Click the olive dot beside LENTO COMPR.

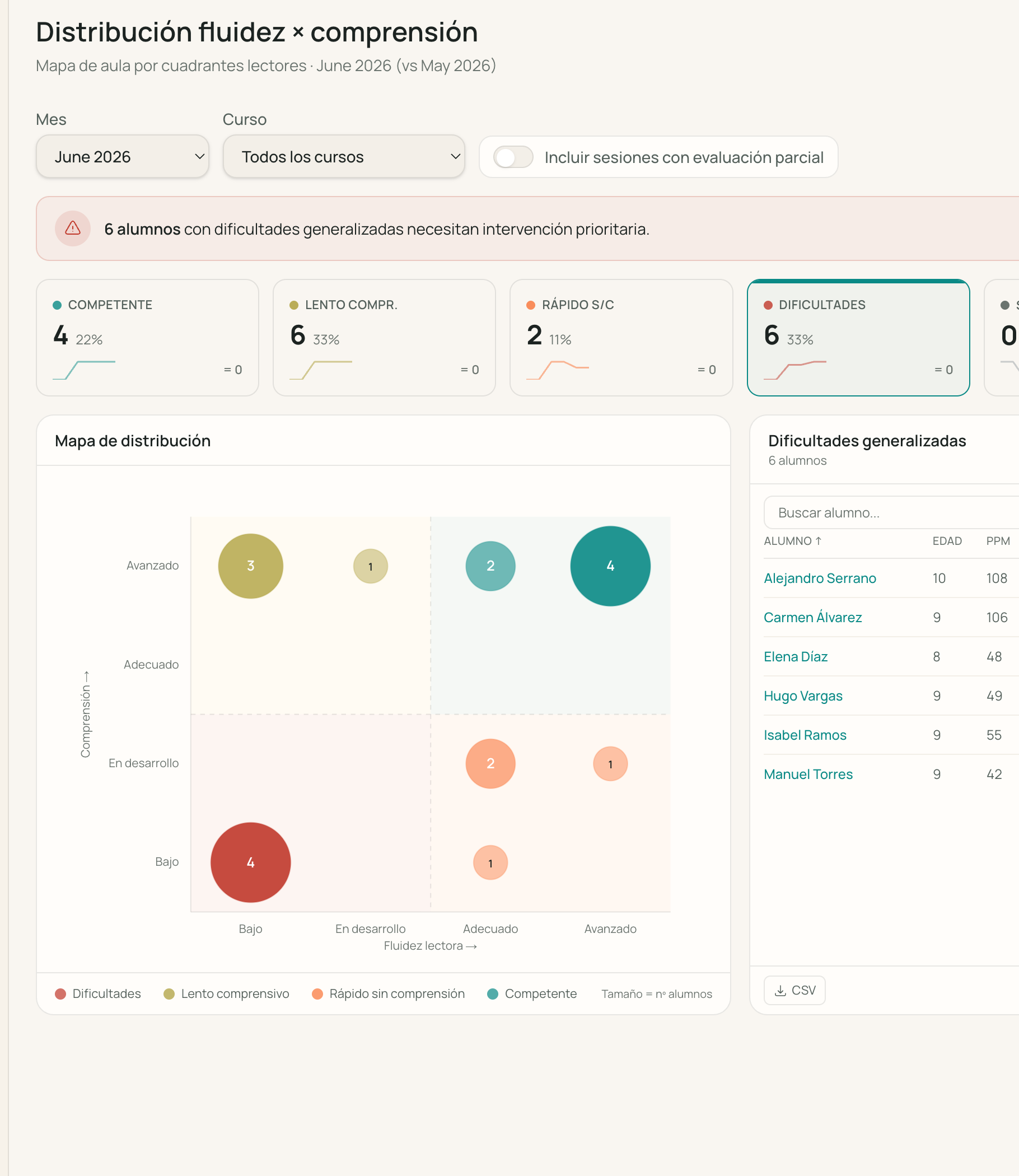pos(294,305)
